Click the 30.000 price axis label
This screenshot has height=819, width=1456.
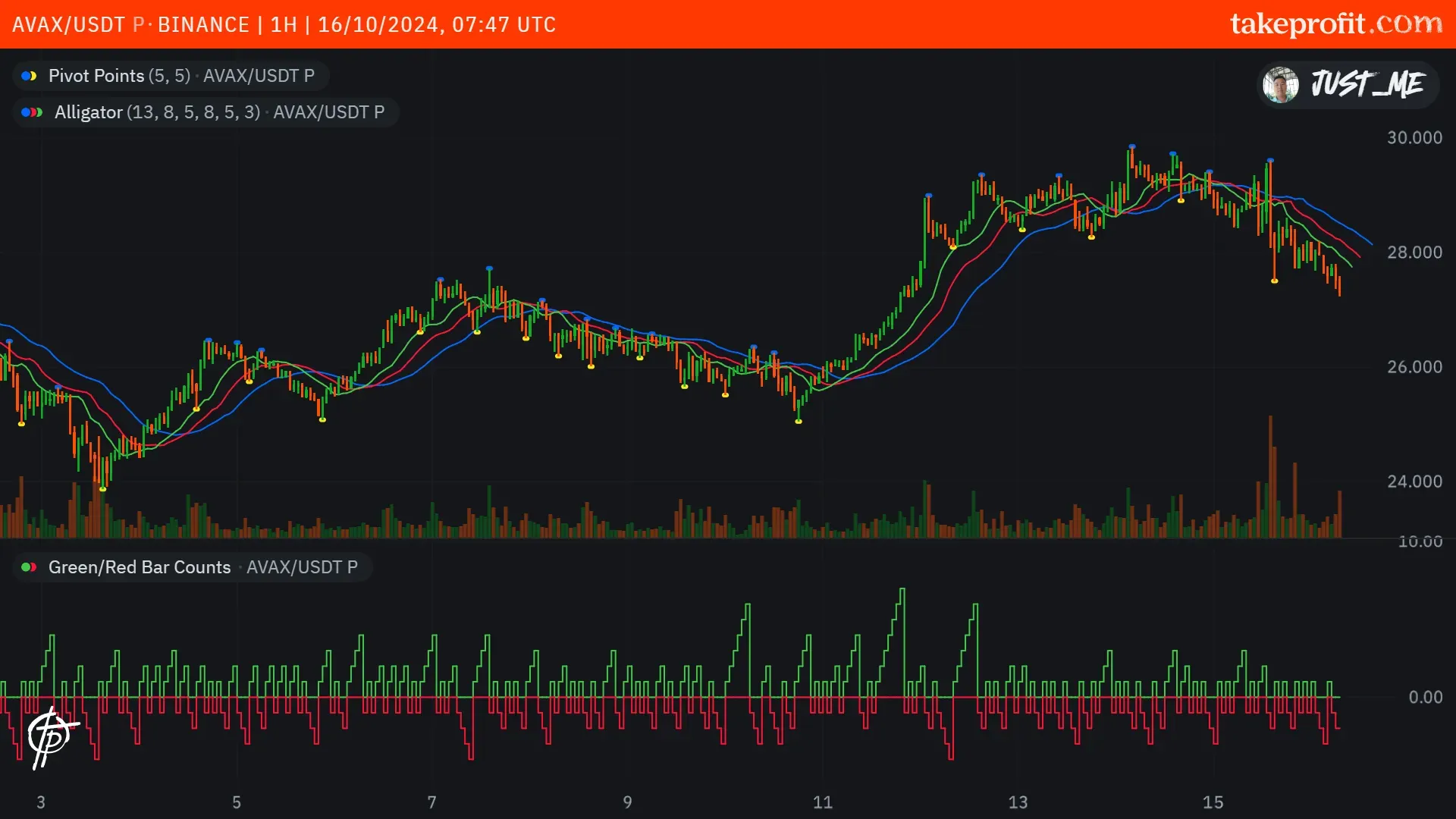pos(1414,137)
